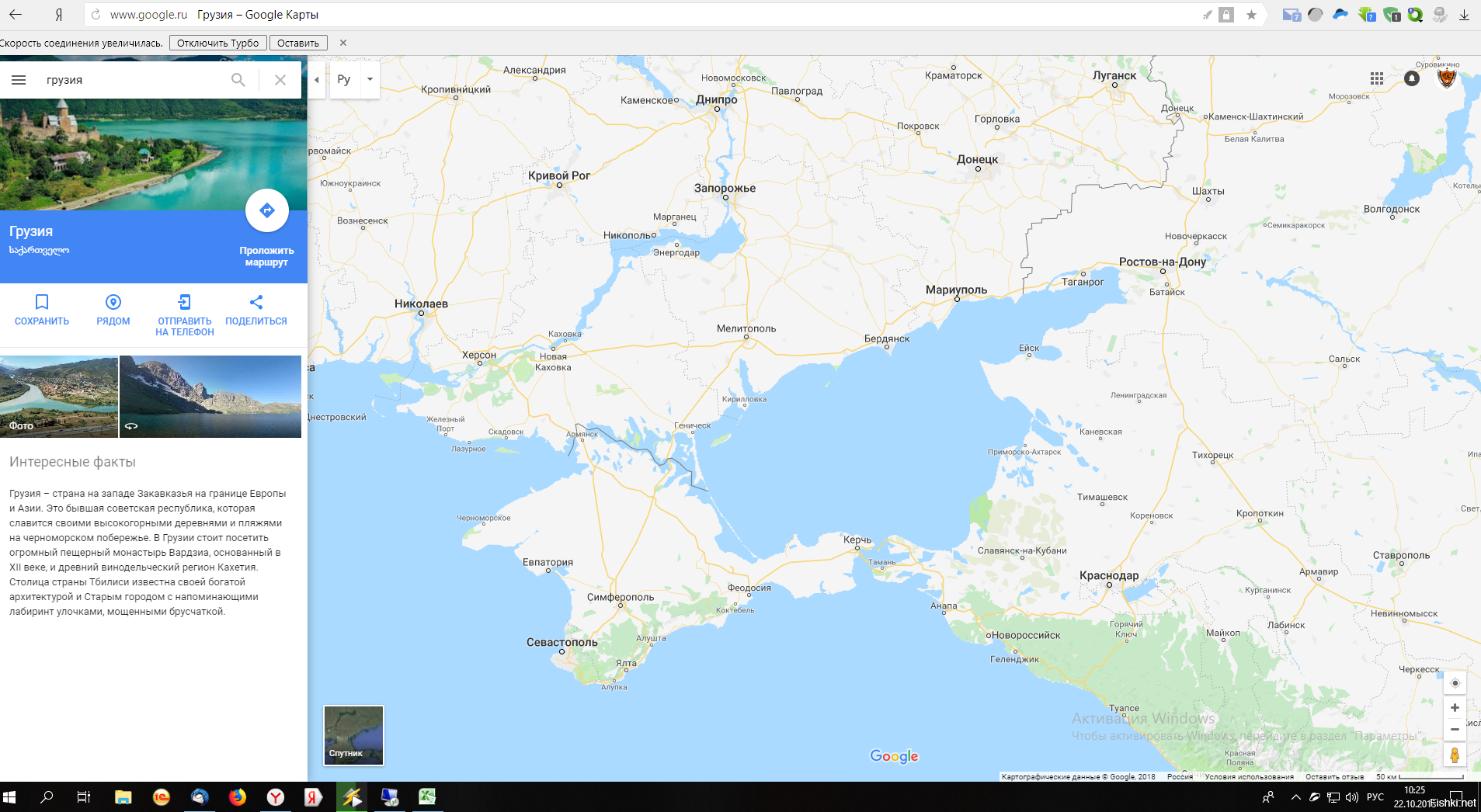Image resolution: width=1481 pixels, height=812 pixels.
Task: Click the 'Николаев' label on map
Action: pos(421,304)
